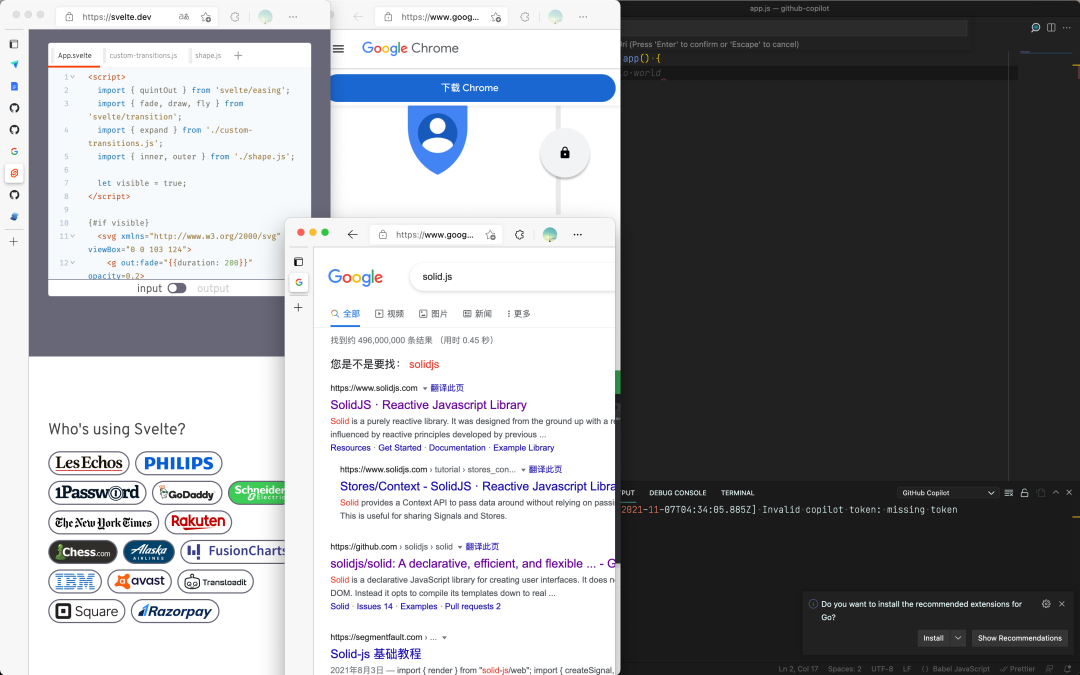Viewport: 1080px width, 675px height.
Task: Split the editor in VS Code
Action: (x=1051, y=28)
